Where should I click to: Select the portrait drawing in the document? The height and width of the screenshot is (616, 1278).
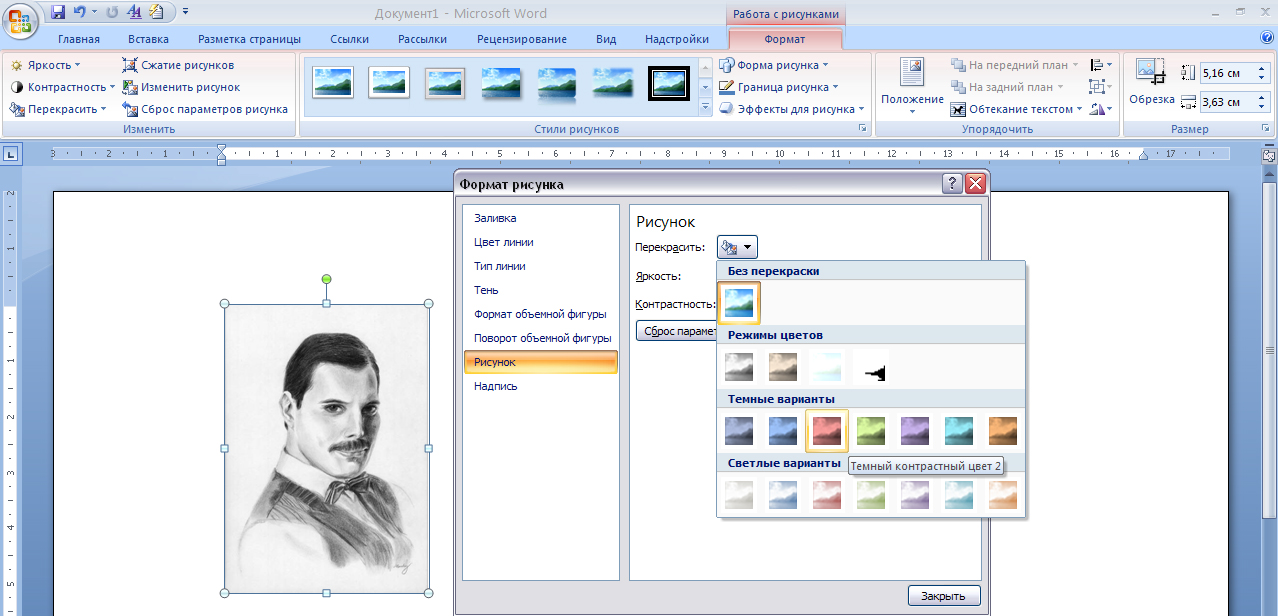tap(327, 449)
